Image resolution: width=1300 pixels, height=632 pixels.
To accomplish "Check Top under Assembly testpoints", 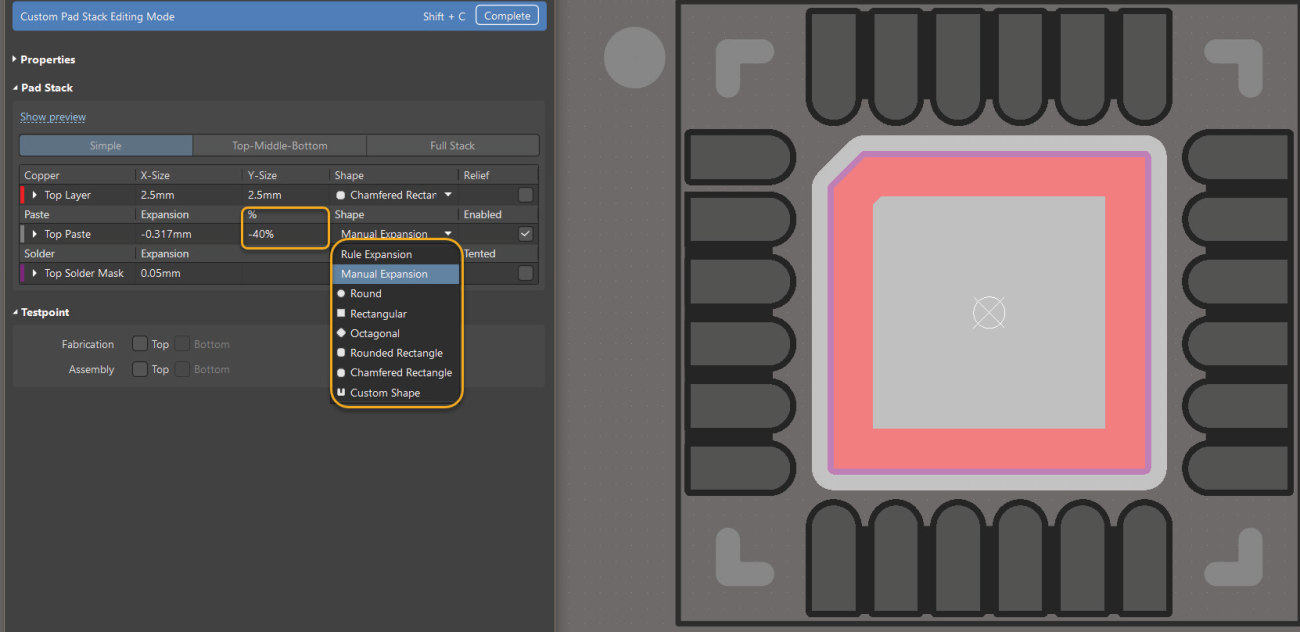I will (140, 368).
